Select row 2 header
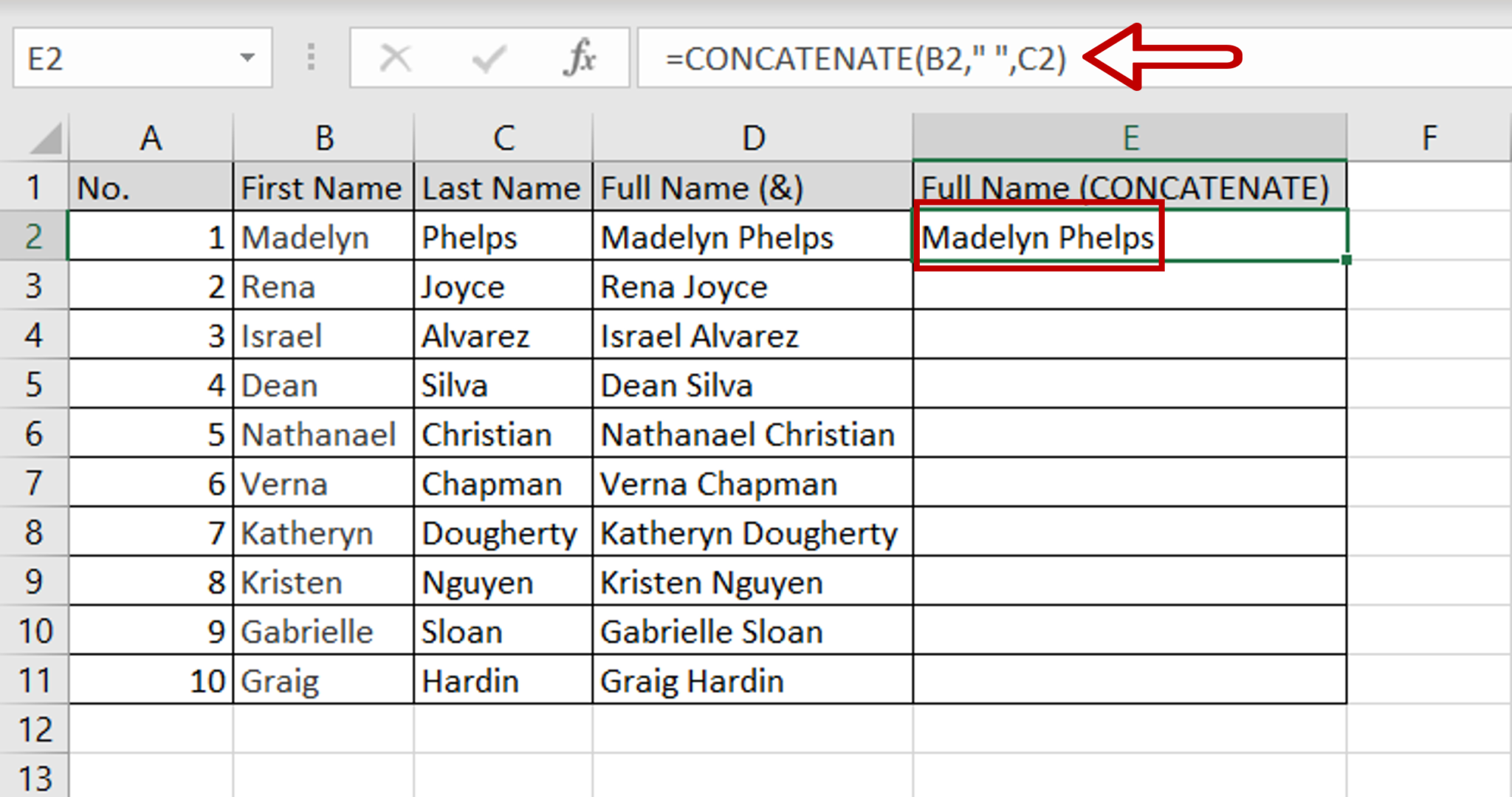Screen dimensions: 1512x797 click(34, 236)
